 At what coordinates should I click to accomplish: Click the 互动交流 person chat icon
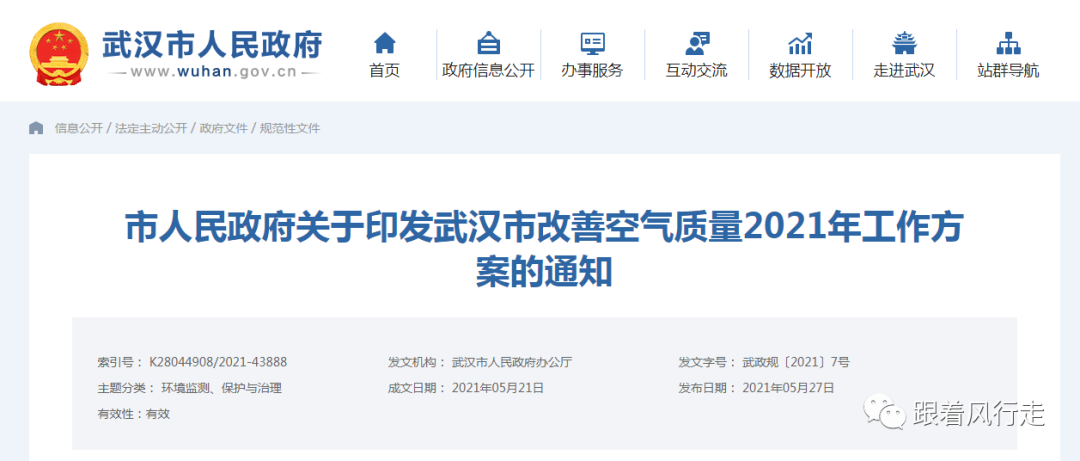(697, 43)
